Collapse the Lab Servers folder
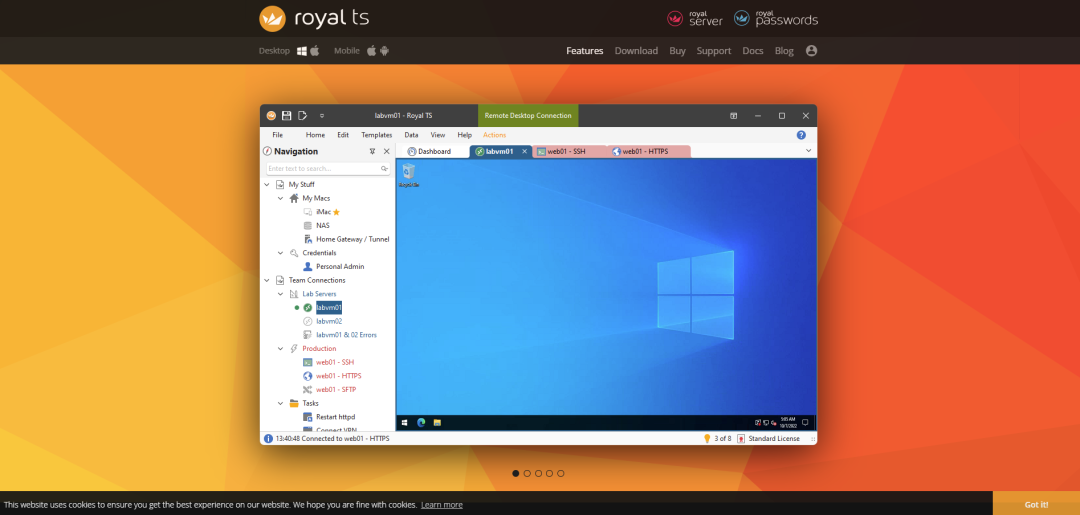This screenshot has width=1080, height=515. (280, 294)
